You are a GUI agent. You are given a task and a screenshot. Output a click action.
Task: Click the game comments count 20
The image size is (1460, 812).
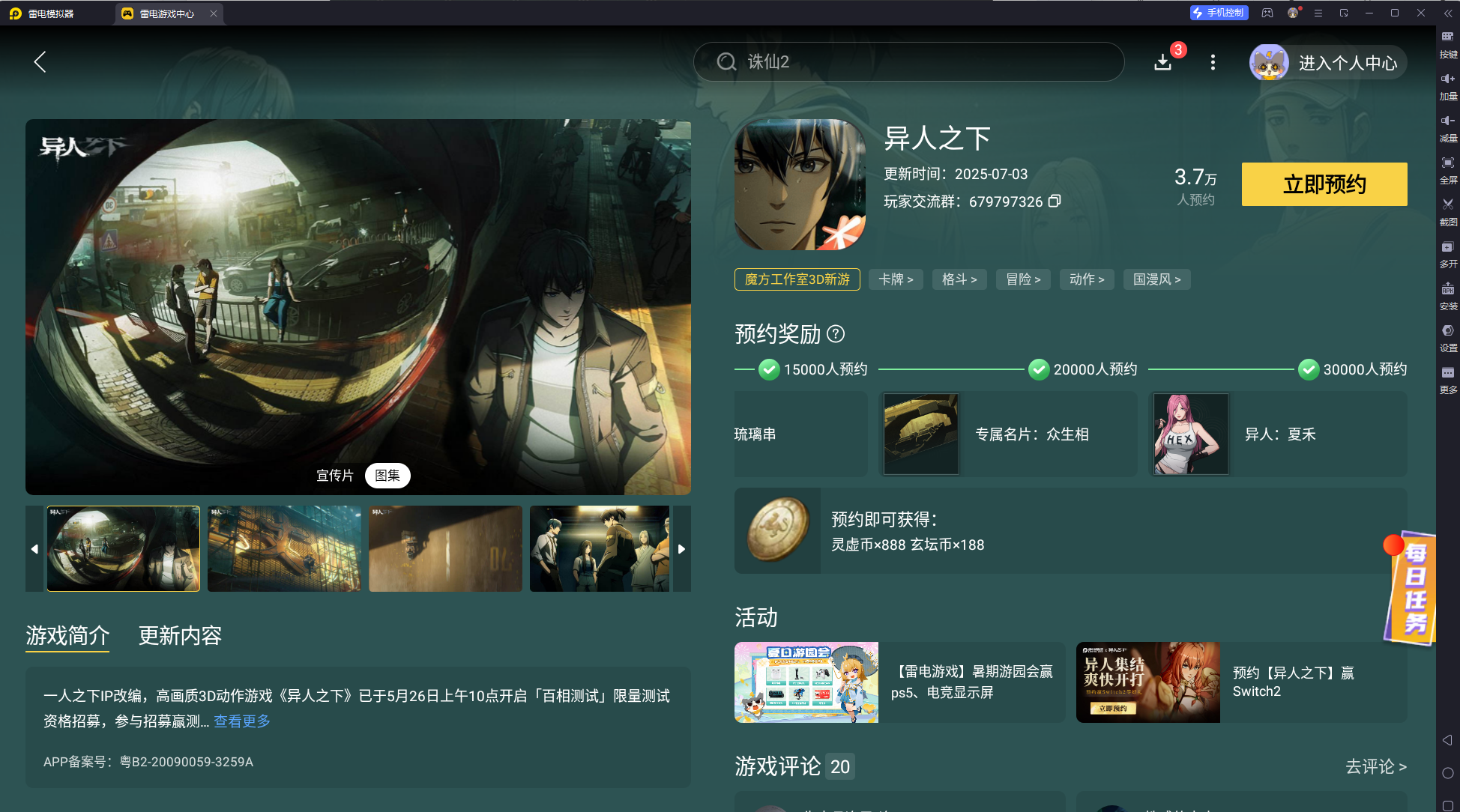coord(840,767)
